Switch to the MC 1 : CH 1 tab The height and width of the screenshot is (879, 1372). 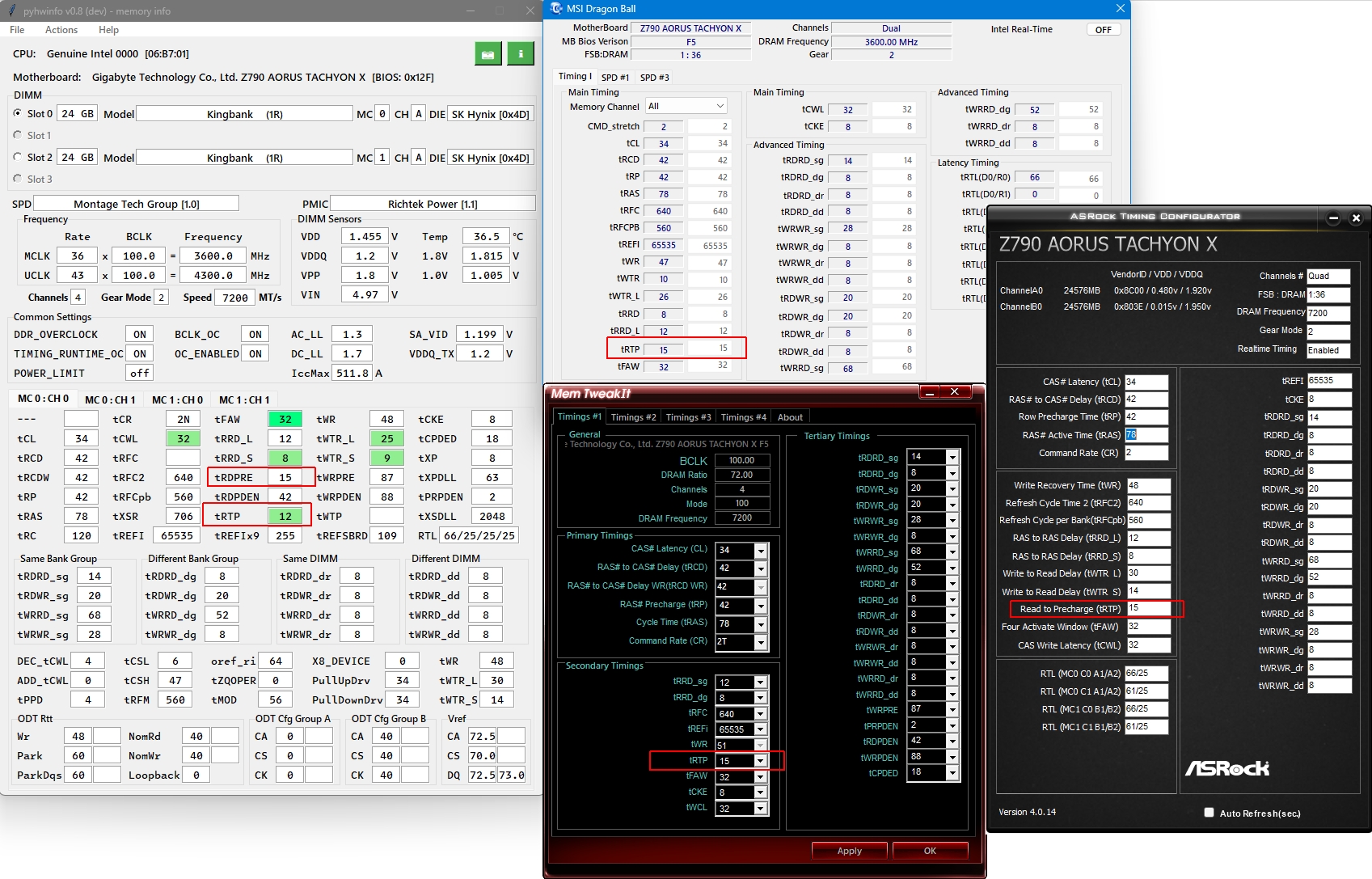tap(245, 399)
